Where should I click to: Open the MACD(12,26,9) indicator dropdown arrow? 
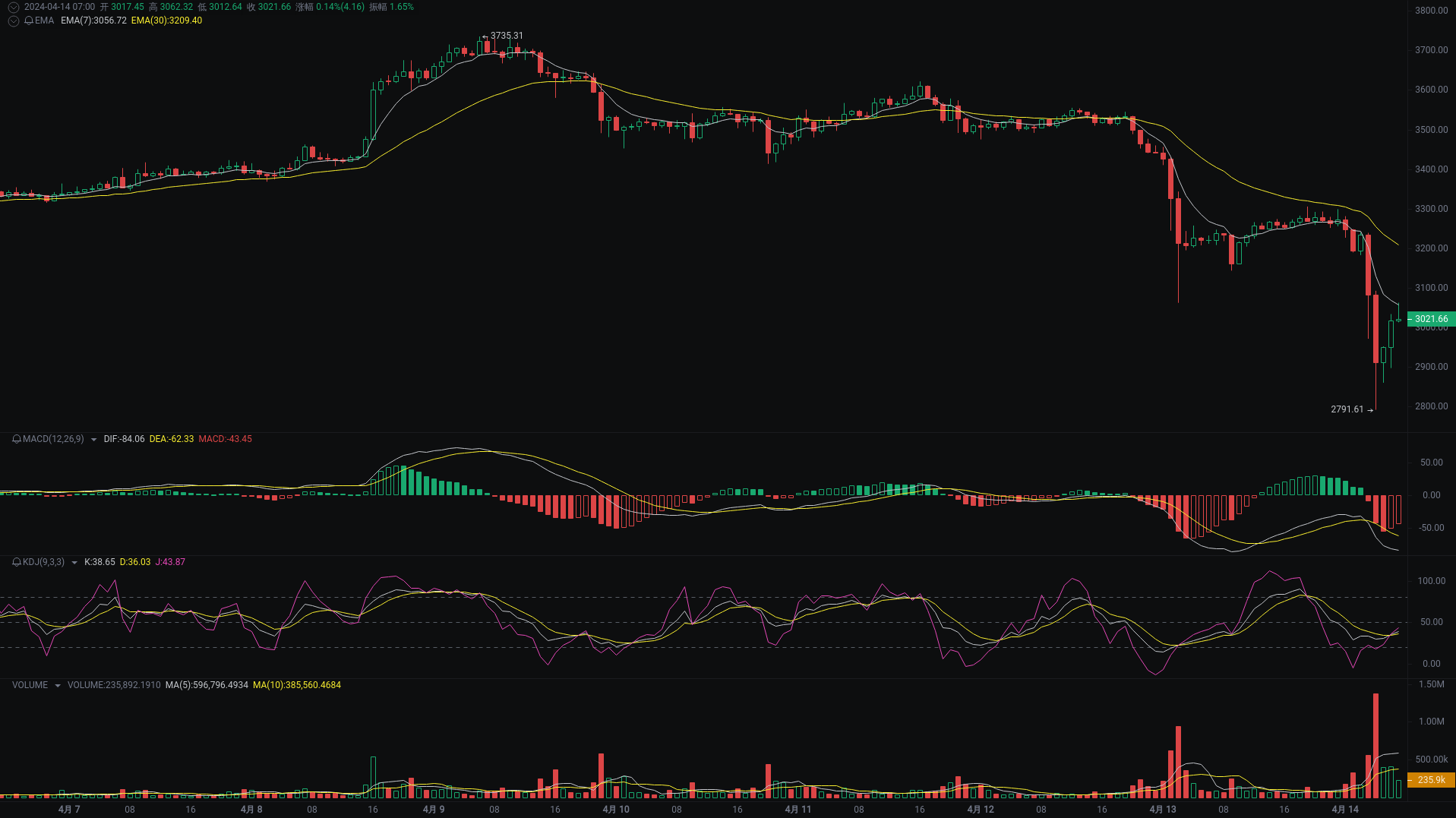(x=92, y=439)
